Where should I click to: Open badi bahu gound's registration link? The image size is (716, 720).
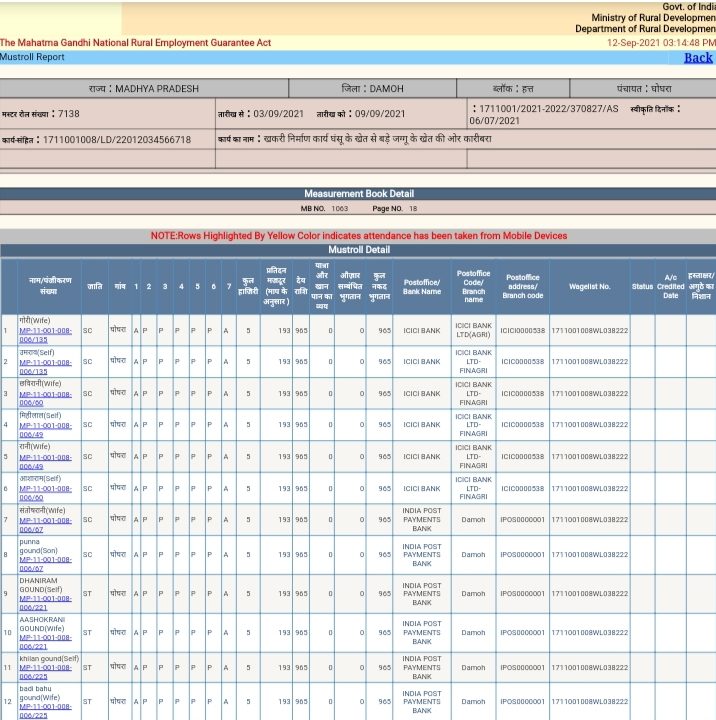[x=45, y=711]
